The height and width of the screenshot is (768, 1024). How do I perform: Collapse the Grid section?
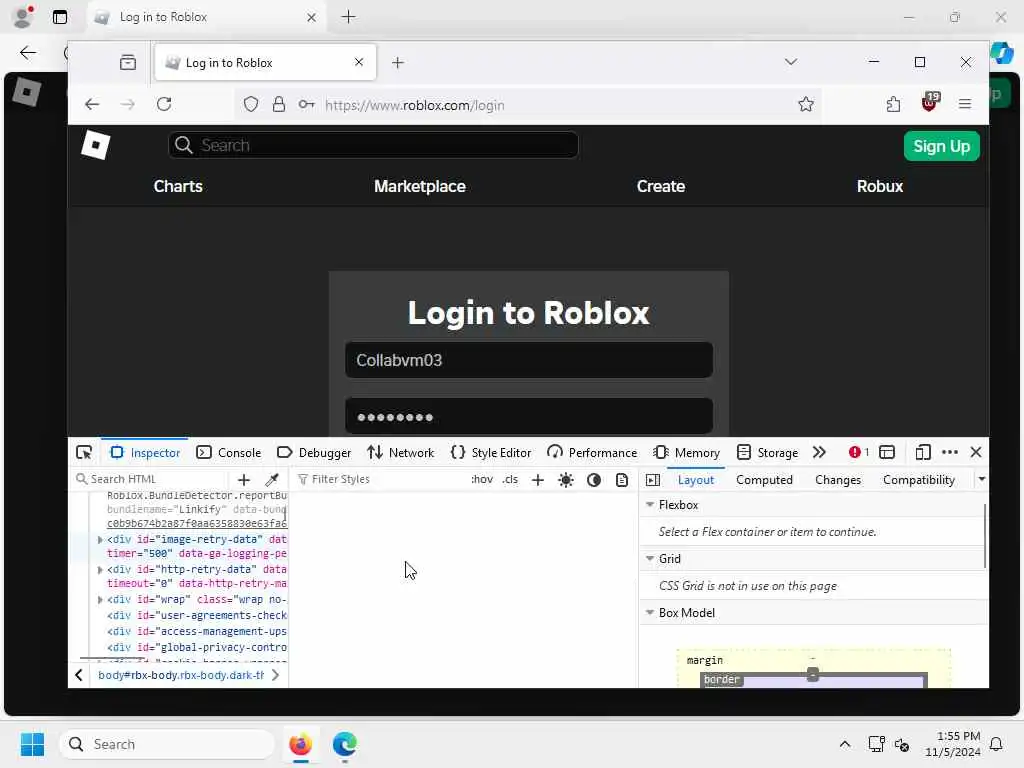(650, 559)
